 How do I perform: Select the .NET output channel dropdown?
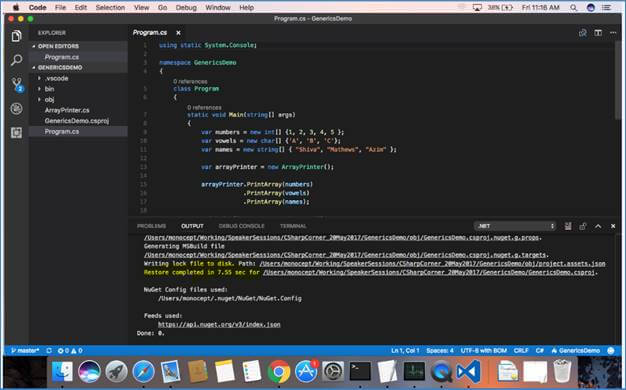[x=515, y=226]
